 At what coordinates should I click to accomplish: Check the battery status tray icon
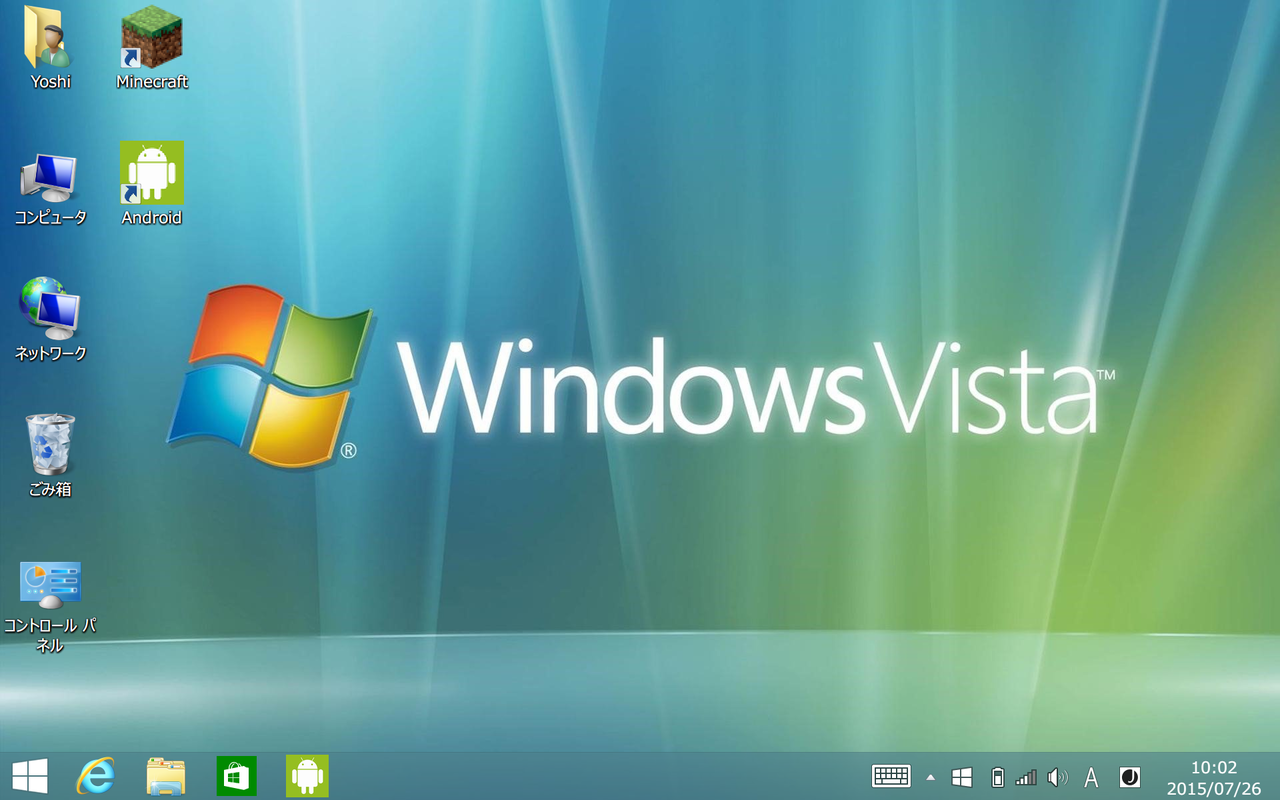tap(997, 777)
